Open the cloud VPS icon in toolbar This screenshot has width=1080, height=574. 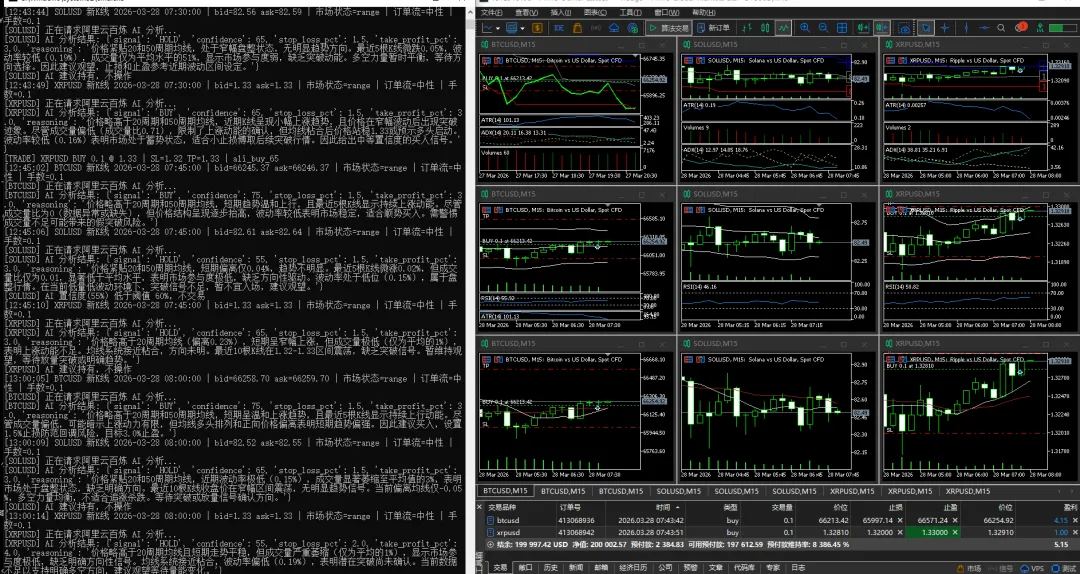pyautogui.click(x=614, y=28)
